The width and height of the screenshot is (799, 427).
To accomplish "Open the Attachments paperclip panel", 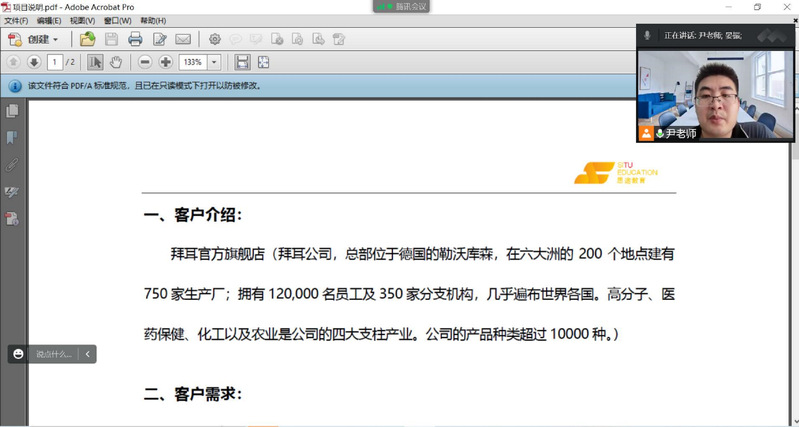I will point(12,165).
